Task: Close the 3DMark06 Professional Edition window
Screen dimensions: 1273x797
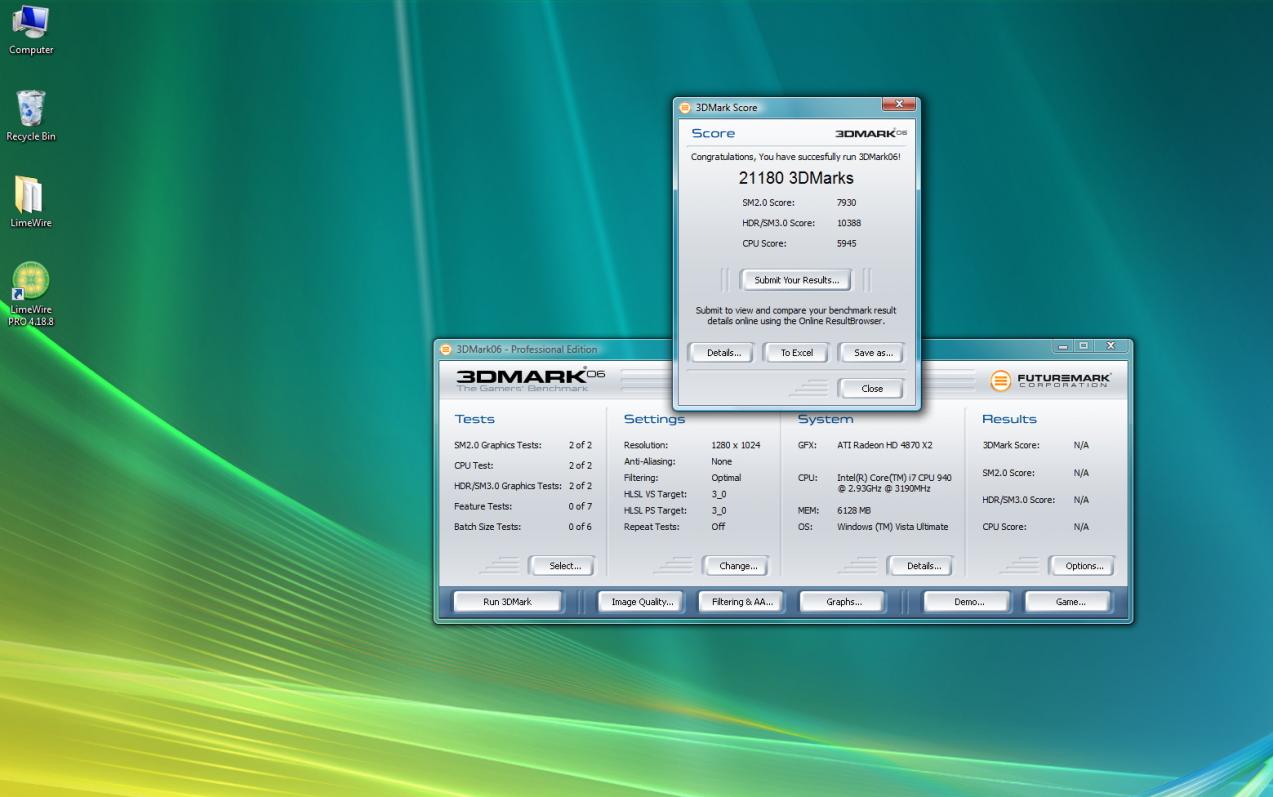Action: click(x=1110, y=346)
